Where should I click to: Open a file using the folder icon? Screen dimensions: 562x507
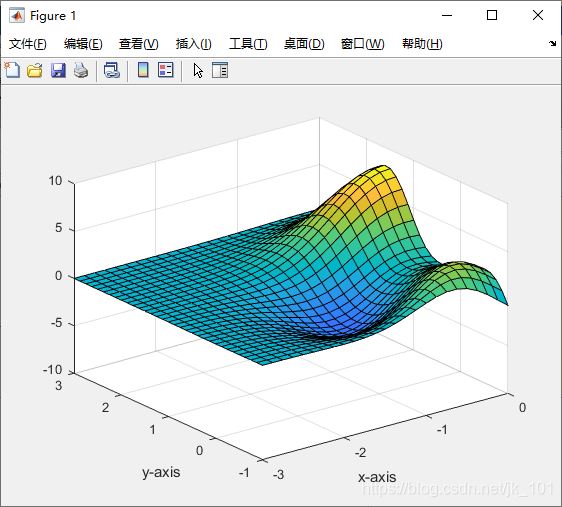coord(35,70)
